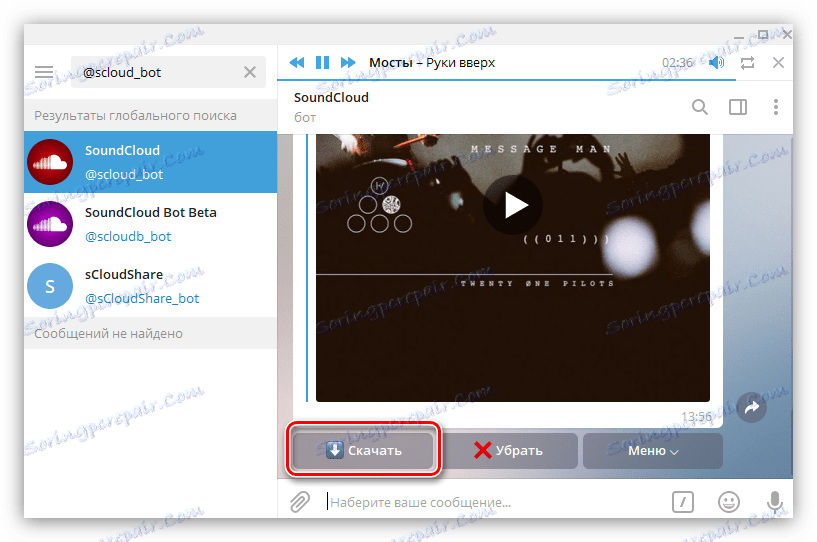
Task: Search within the SoundCloud chat
Action: tap(700, 107)
